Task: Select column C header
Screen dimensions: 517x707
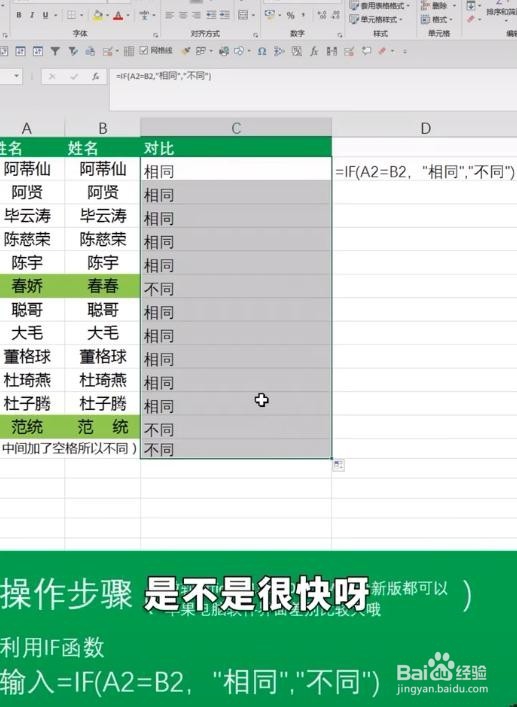Action: pyautogui.click(x=236, y=128)
